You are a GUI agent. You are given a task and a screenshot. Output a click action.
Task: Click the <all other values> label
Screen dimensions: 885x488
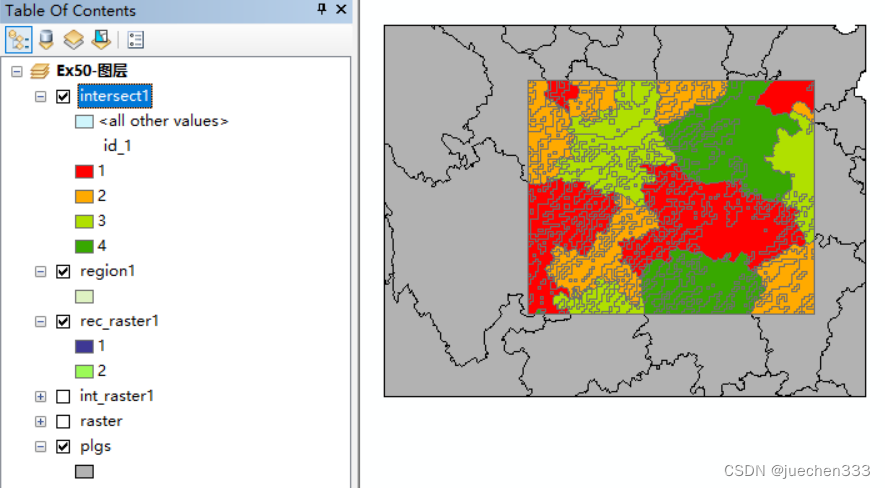(164, 121)
